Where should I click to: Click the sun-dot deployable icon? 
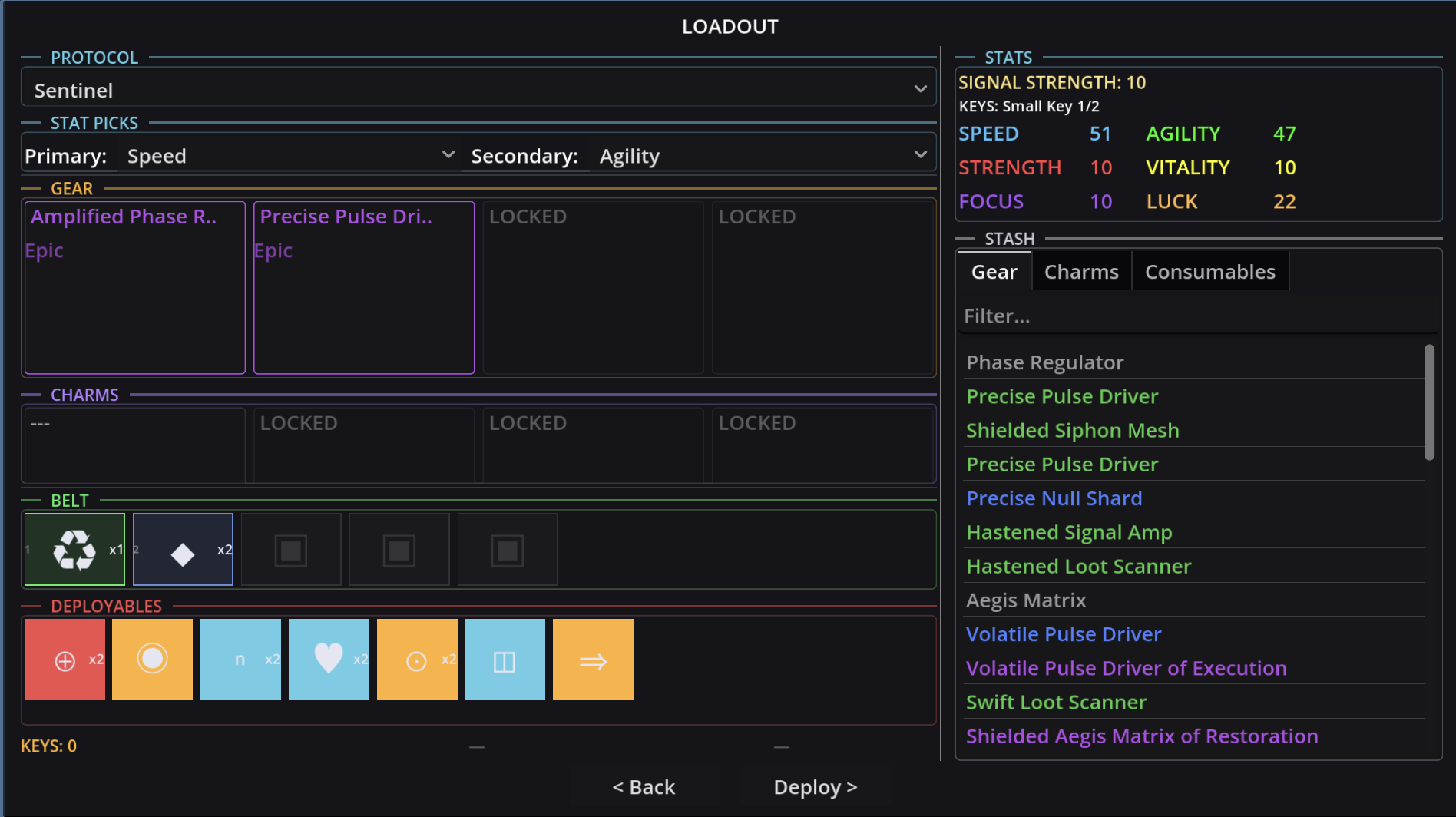(416, 658)
